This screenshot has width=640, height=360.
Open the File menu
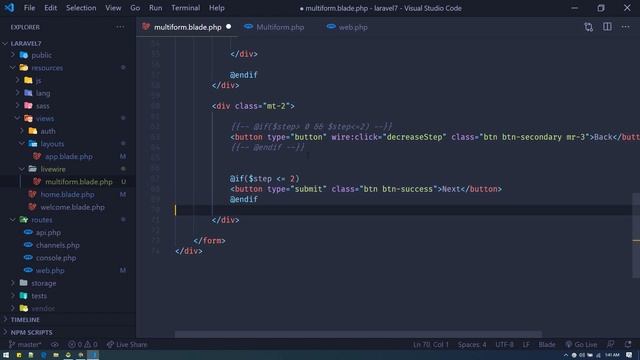(29, 8)
